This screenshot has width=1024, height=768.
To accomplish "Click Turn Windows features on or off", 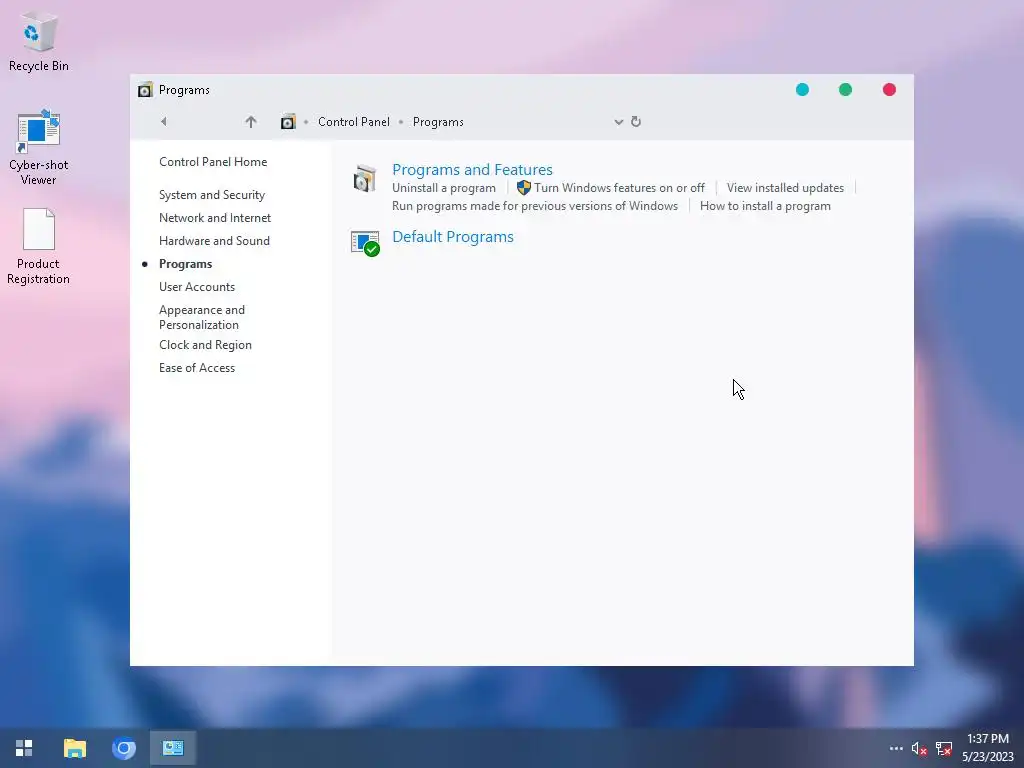I will (x=619, y=187).
